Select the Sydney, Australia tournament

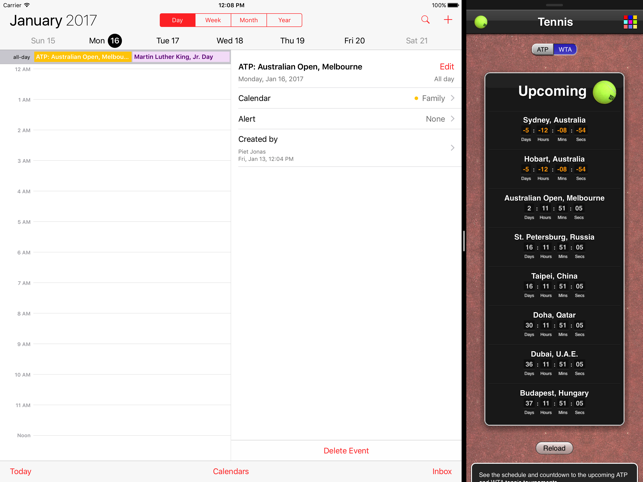(x=554, y=129)
